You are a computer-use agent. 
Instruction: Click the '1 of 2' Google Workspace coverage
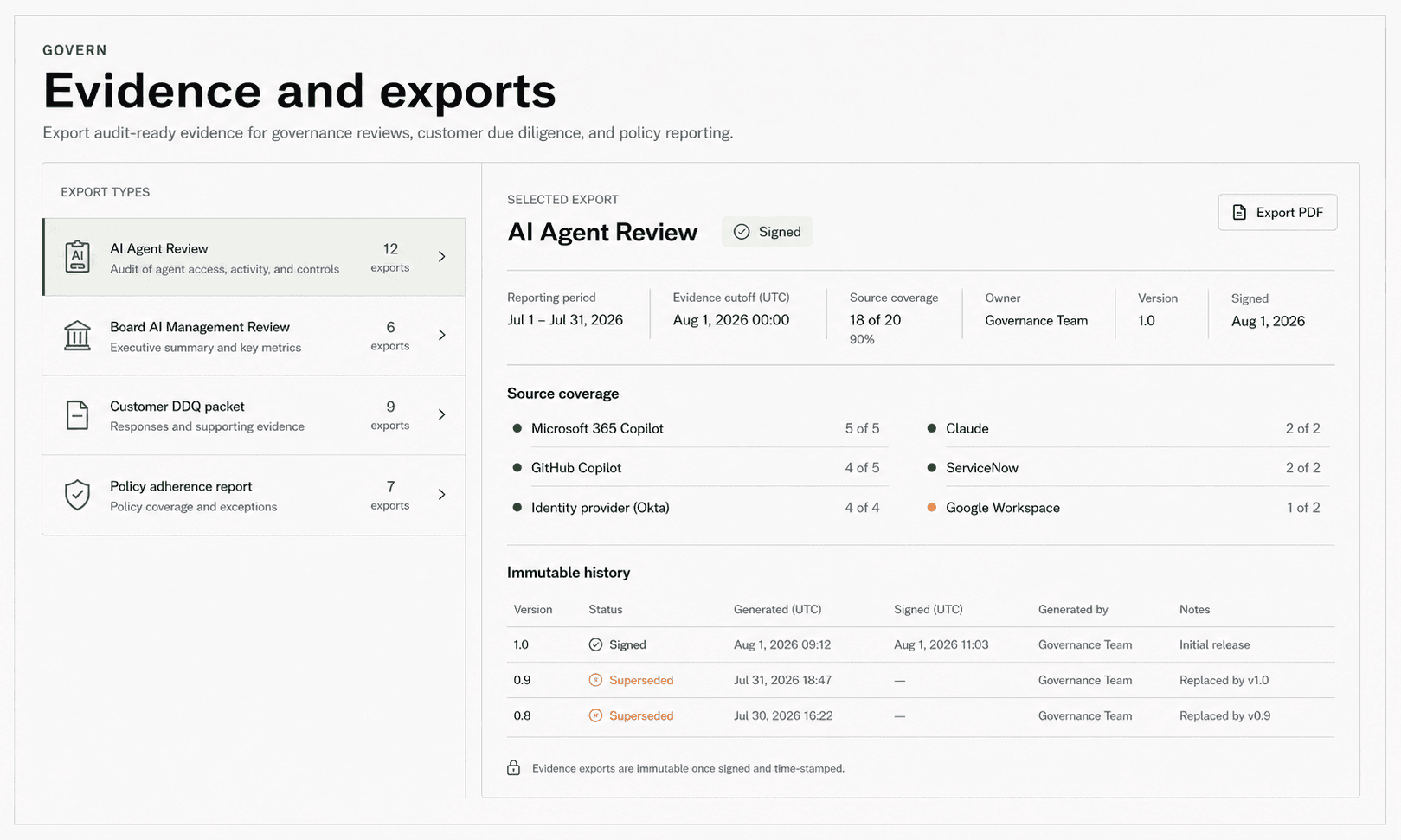(x=1303, y=508)
